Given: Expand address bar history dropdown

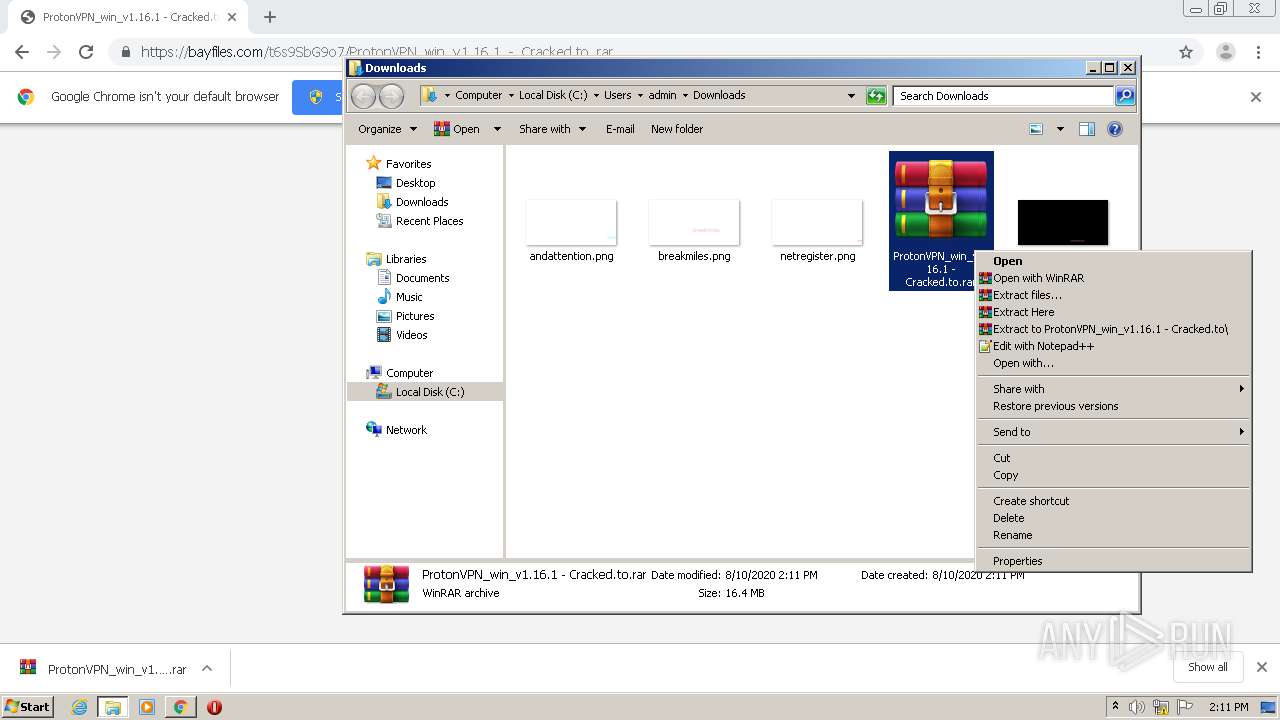Looking at the screenshot, I should 851,96.
